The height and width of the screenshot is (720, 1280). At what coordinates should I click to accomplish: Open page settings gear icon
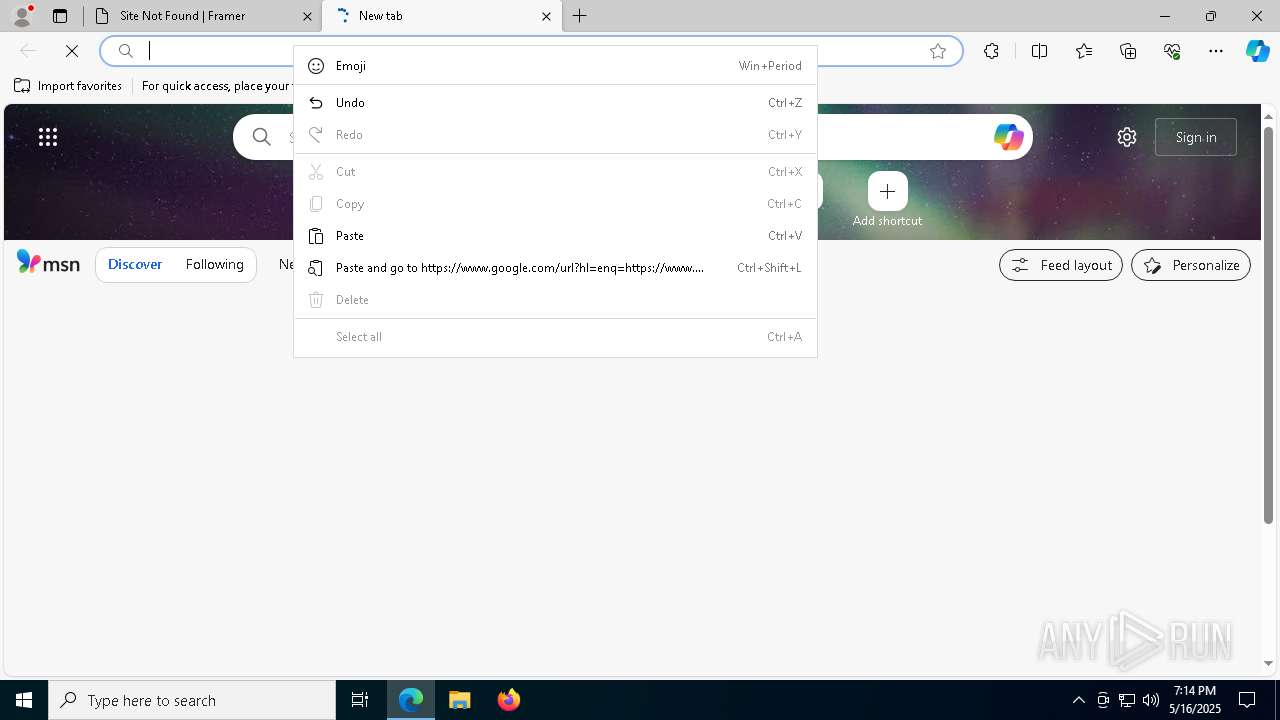[x=1127, y=137]
